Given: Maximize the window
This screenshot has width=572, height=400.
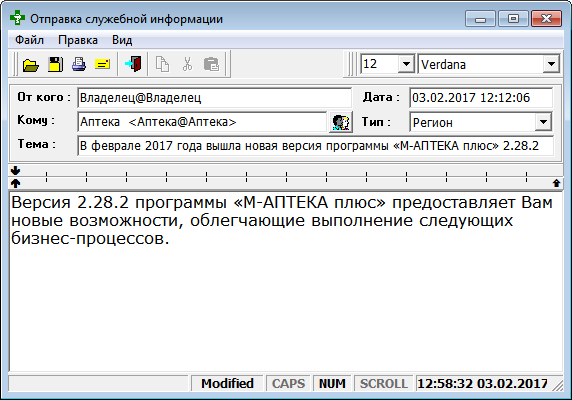Looking at the screenshot, I should 513,19.
